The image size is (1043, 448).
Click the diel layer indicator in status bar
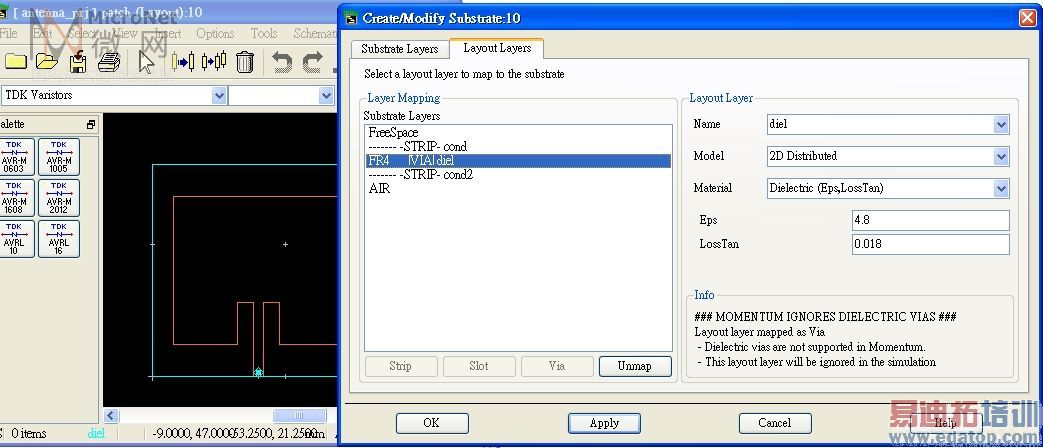96,433
